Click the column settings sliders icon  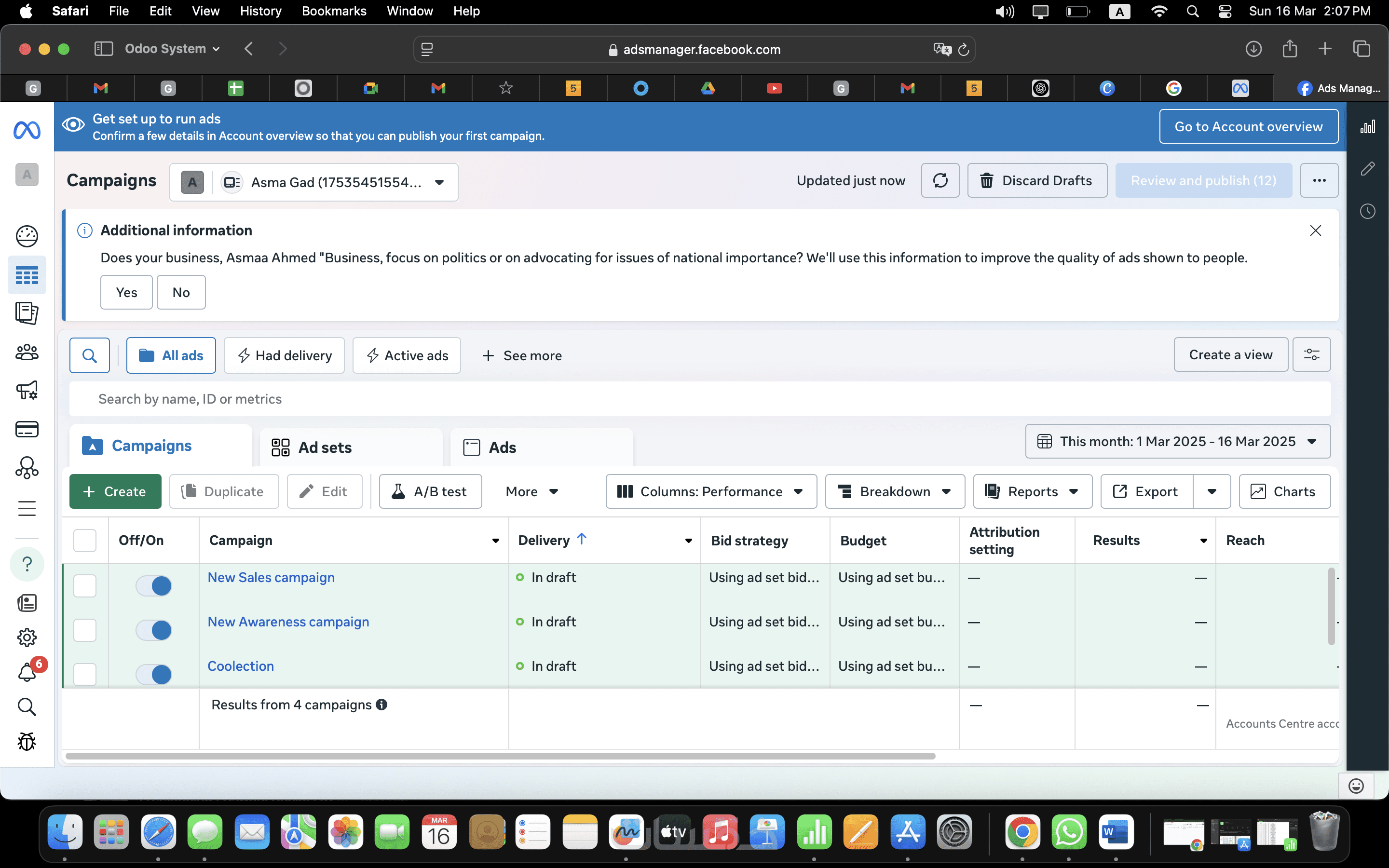pos(1311,355)
